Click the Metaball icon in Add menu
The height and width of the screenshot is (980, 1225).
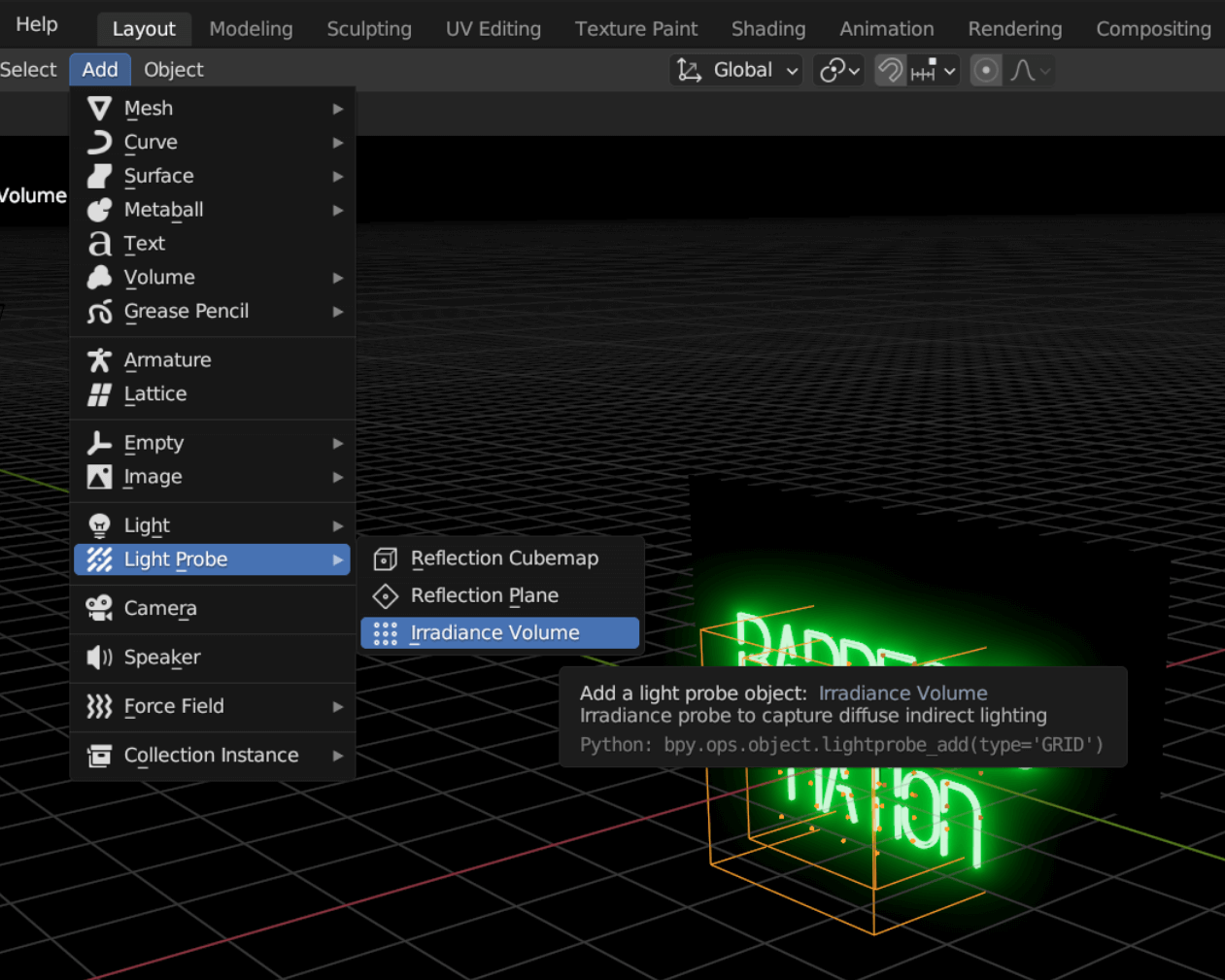tap(99, 210)
